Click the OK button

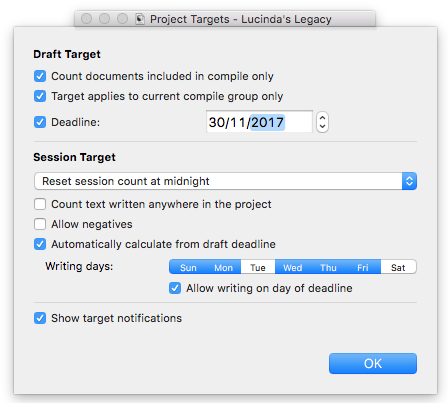click(373, 363)
